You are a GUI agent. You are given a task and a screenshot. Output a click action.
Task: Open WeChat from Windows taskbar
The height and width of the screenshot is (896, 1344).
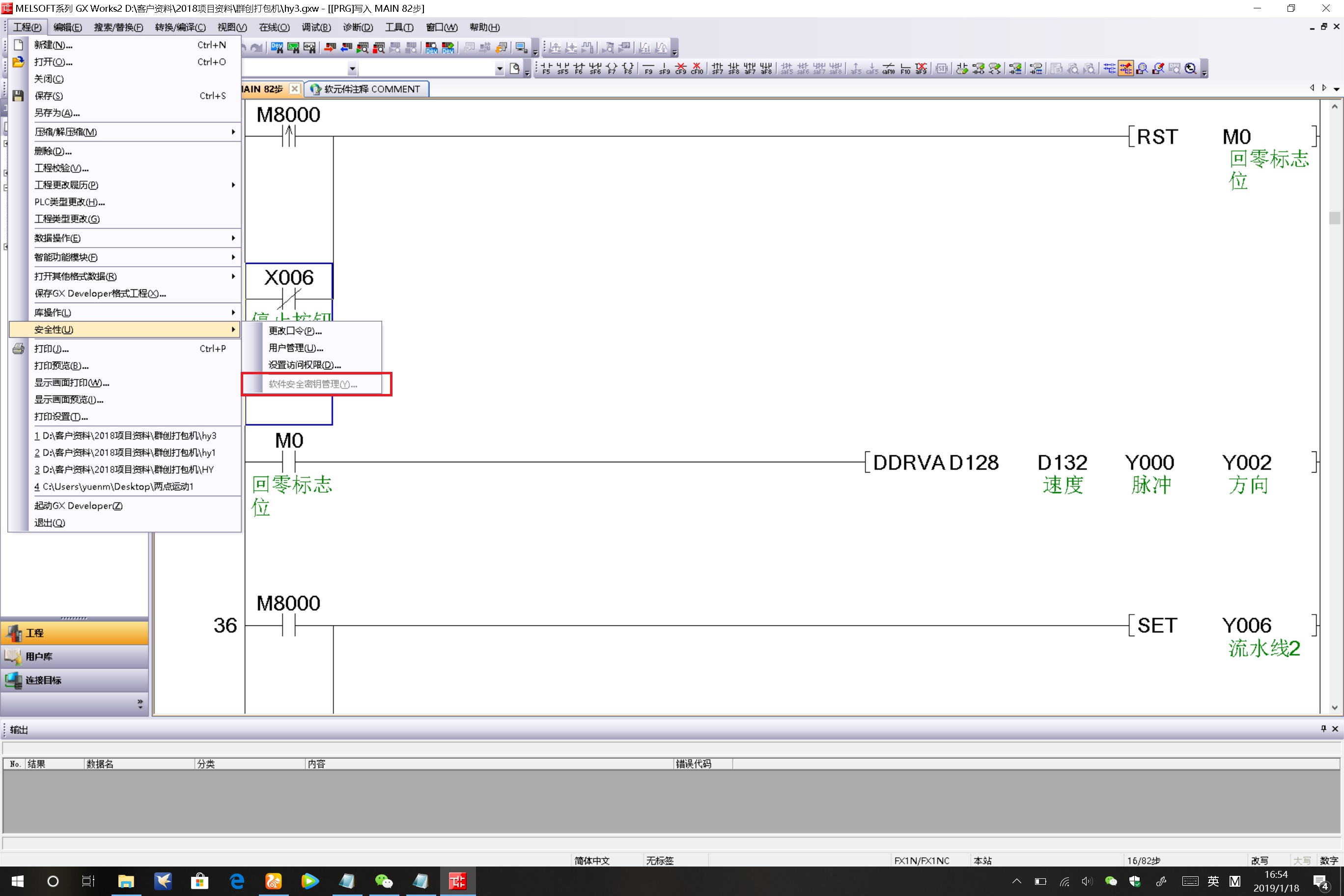coord(384,881)
